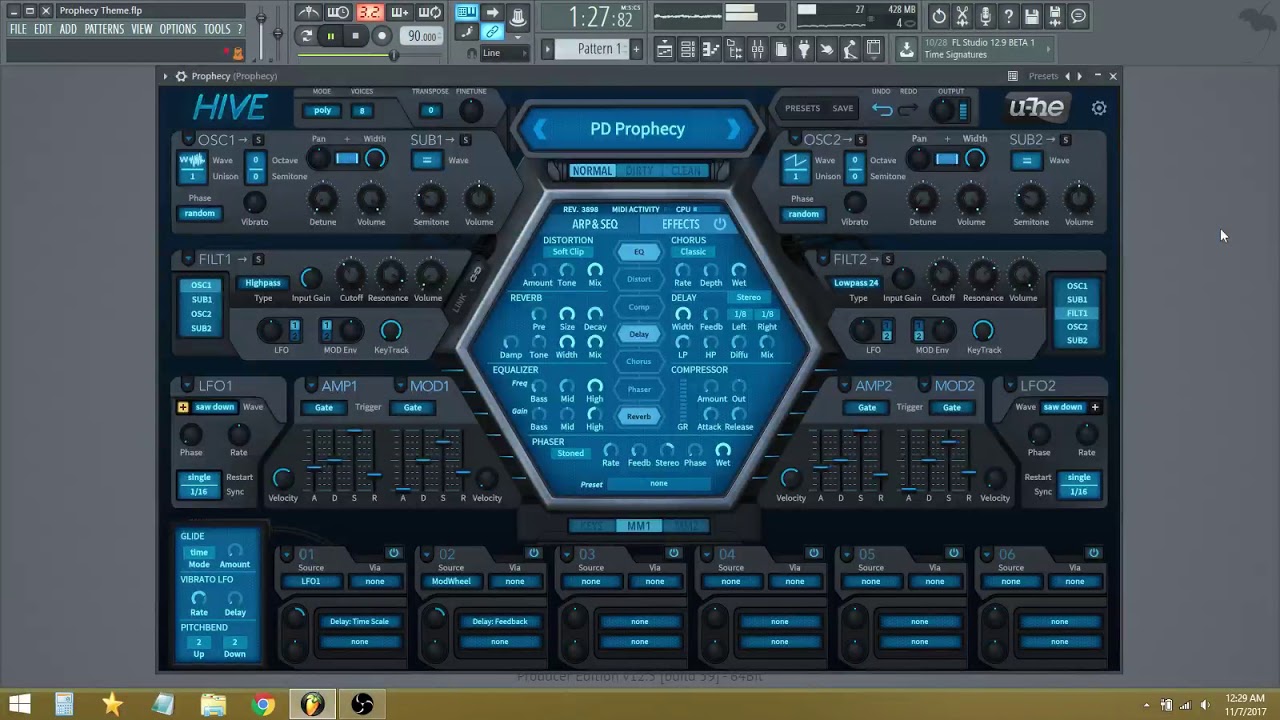Click the microphone audio recording icon

(x=985, y=16)
